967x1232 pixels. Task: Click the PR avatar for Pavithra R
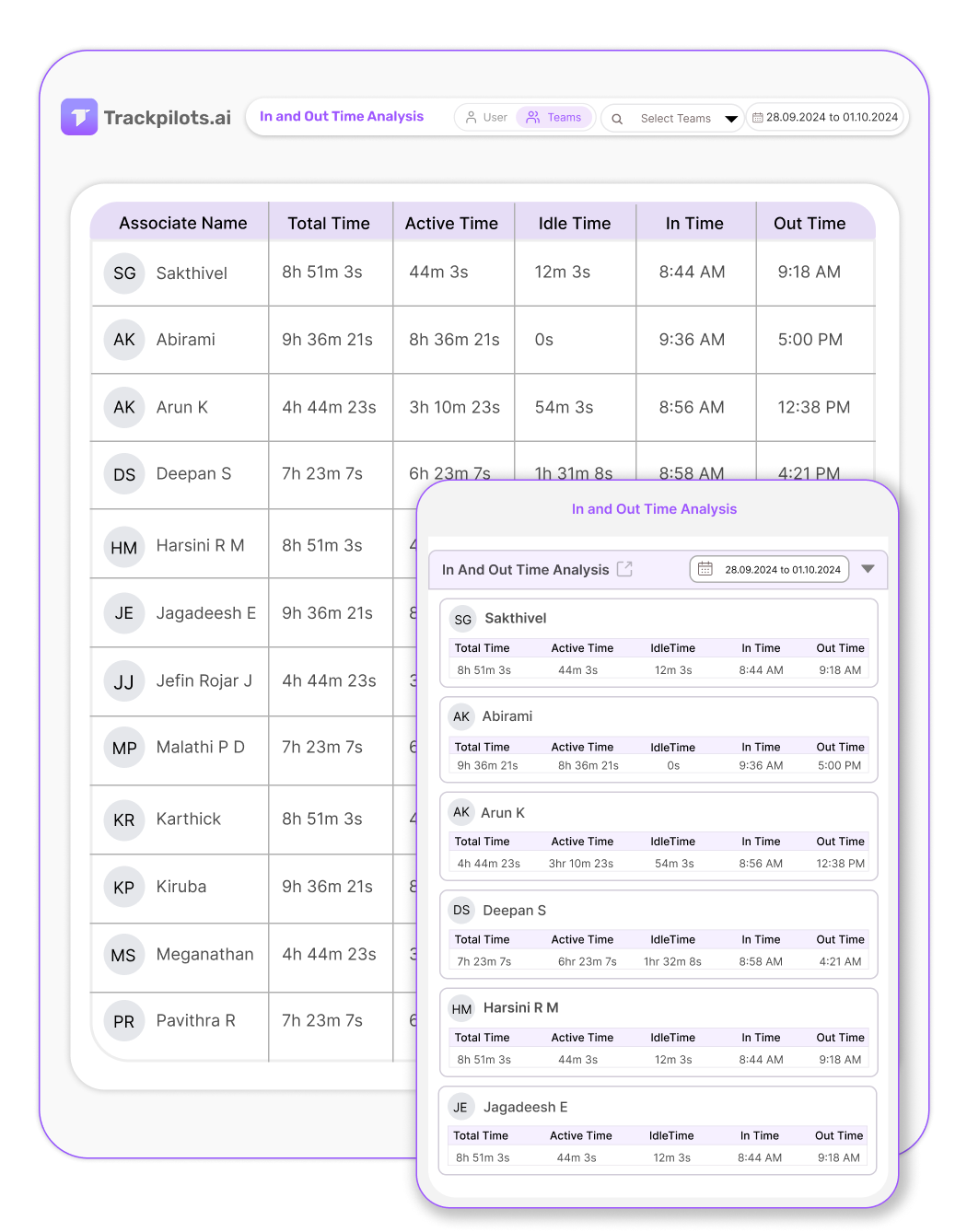(x=124, y=1021)
